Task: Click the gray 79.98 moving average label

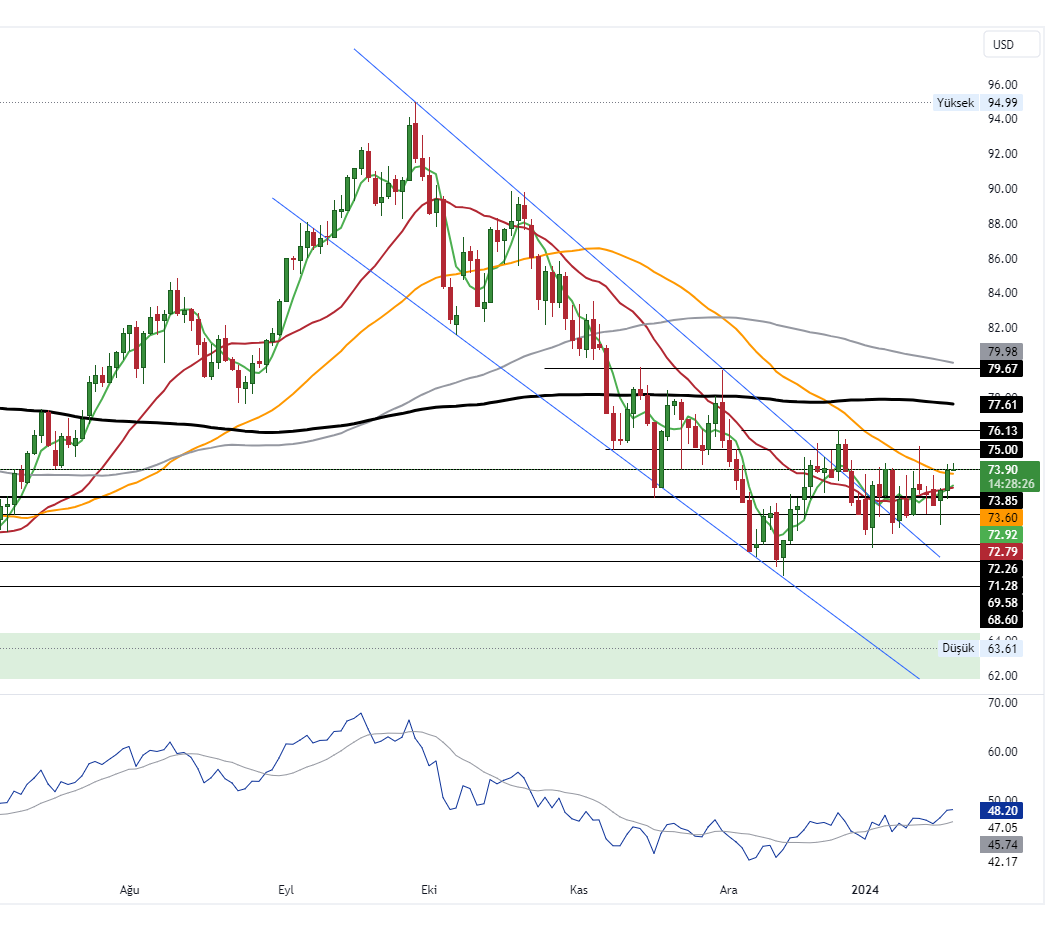Action: [x=1003, y=351]
